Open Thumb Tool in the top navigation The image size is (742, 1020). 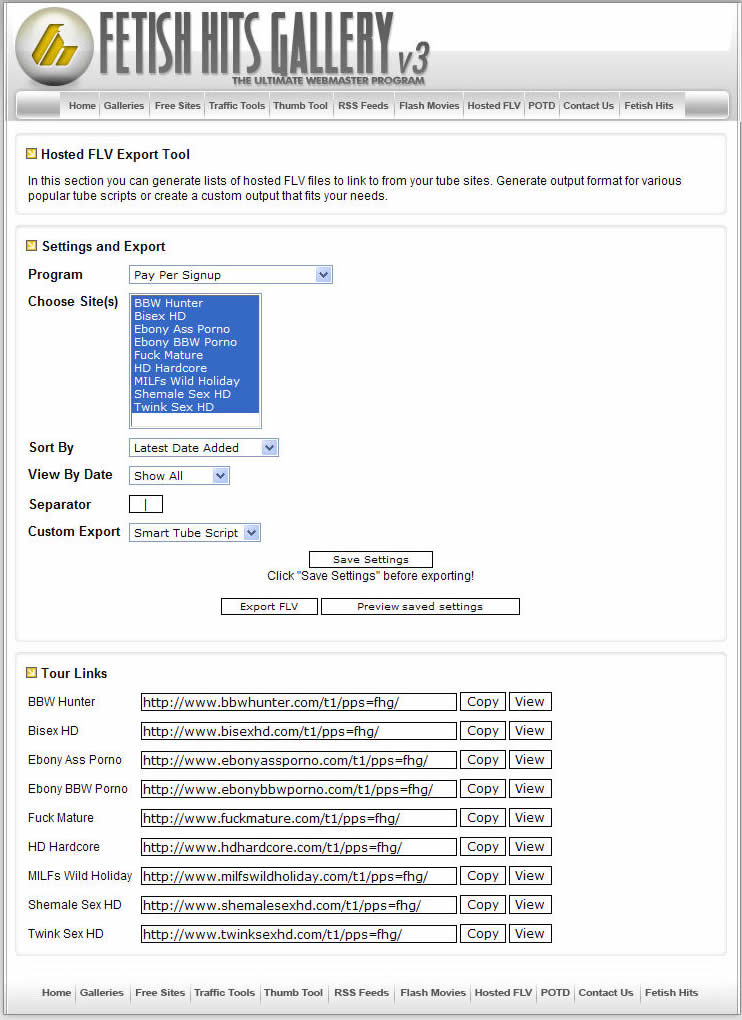[x=300, y=105]
